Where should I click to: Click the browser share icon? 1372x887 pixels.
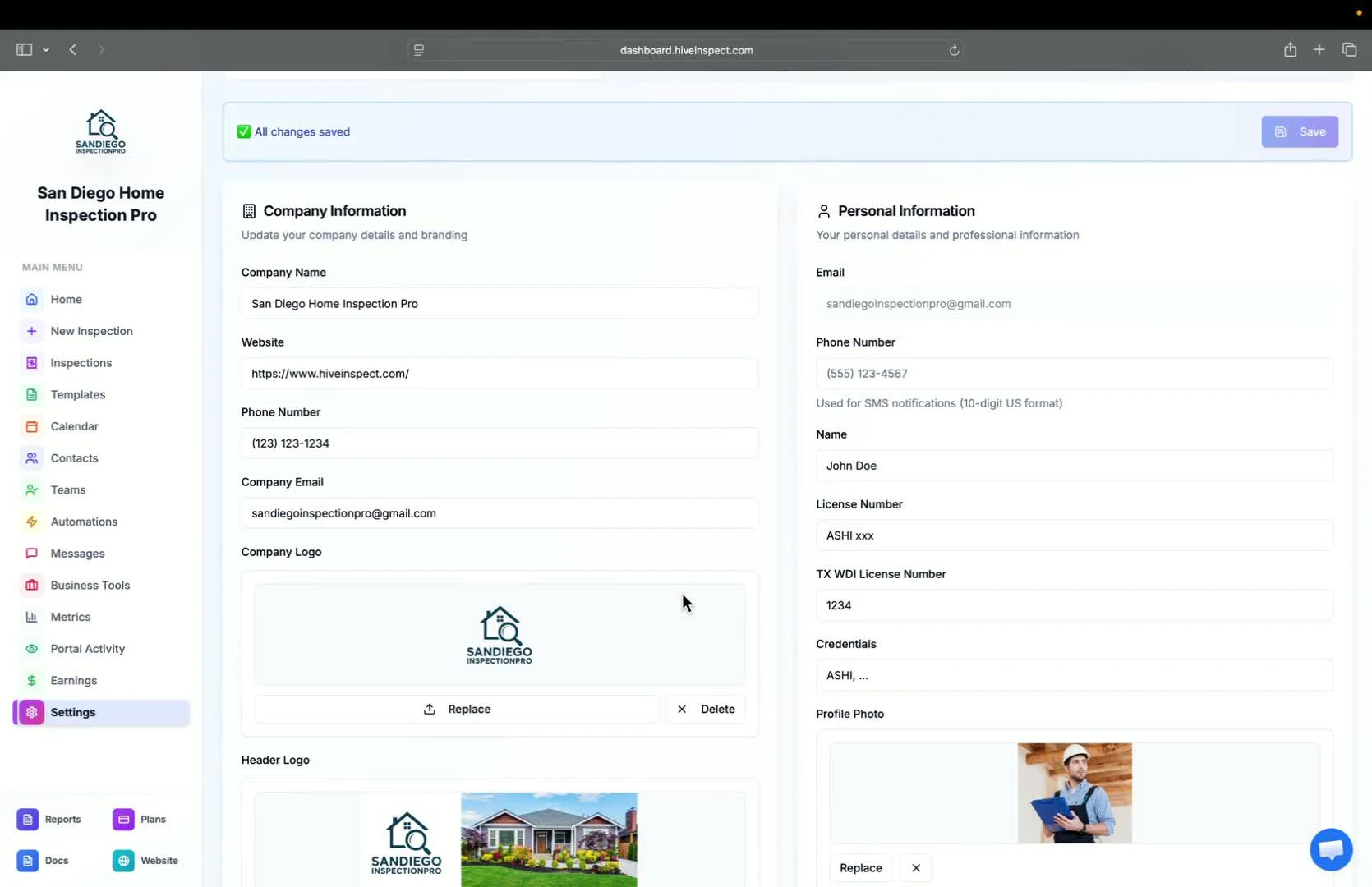point(1290,50)
